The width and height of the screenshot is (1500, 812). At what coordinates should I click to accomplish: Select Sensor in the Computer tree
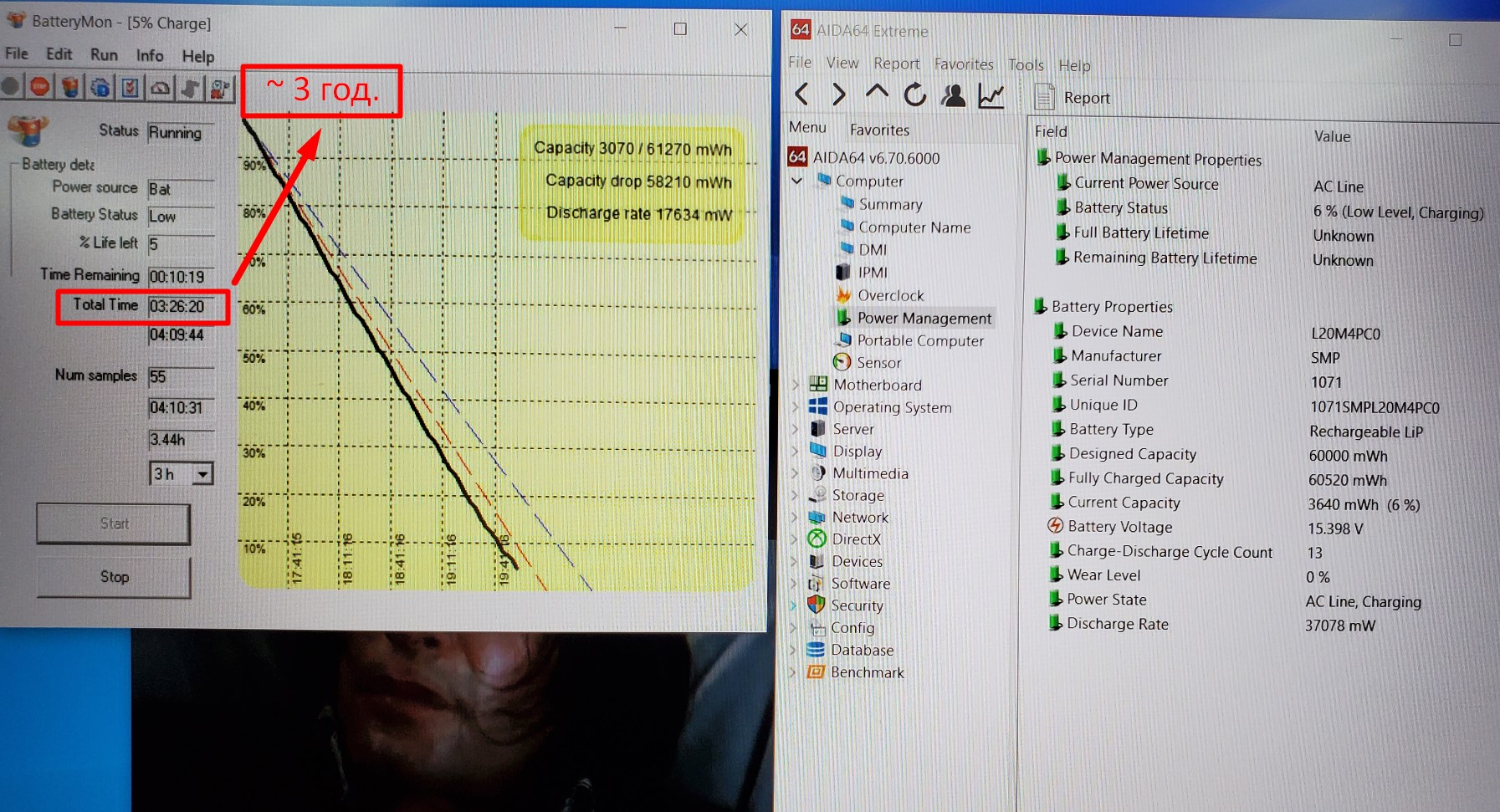coord(878,363)
